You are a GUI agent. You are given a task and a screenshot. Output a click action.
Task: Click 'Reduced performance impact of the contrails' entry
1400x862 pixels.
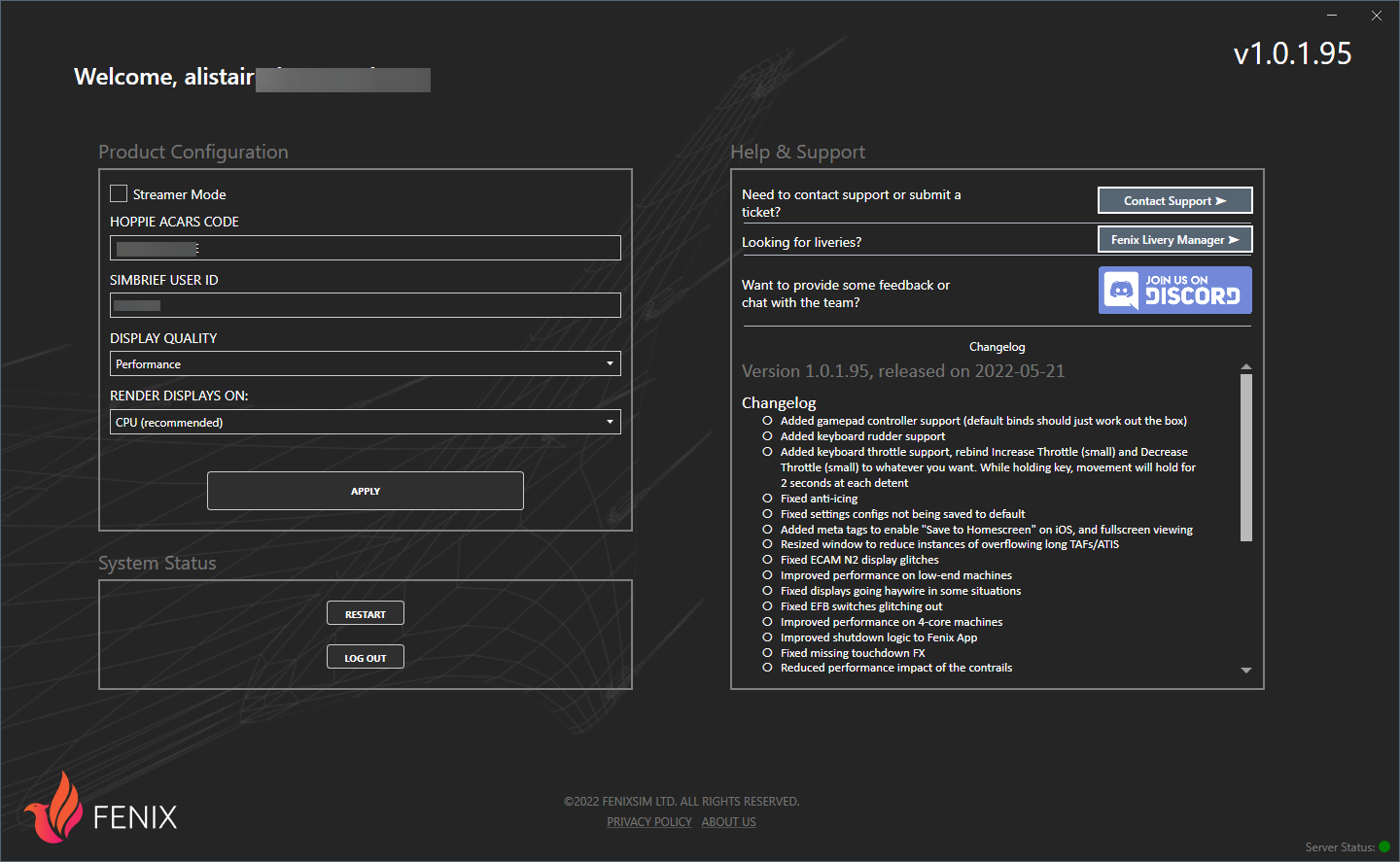[896, 668]
